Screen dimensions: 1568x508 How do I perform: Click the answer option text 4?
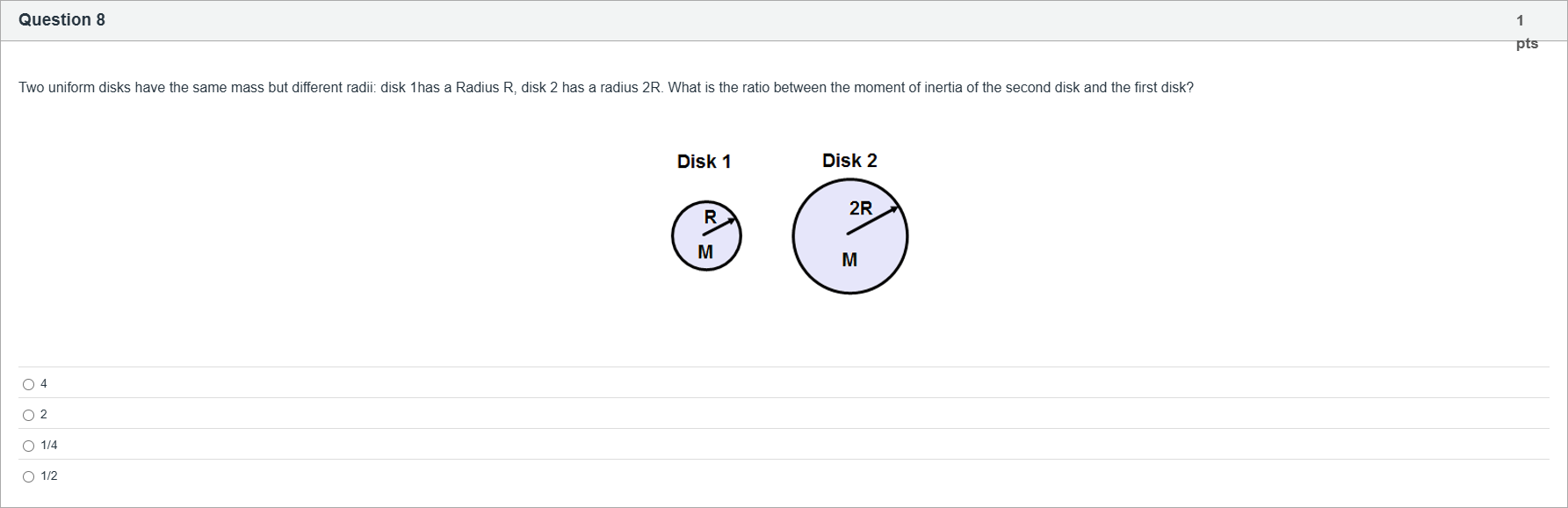point(44,384)
